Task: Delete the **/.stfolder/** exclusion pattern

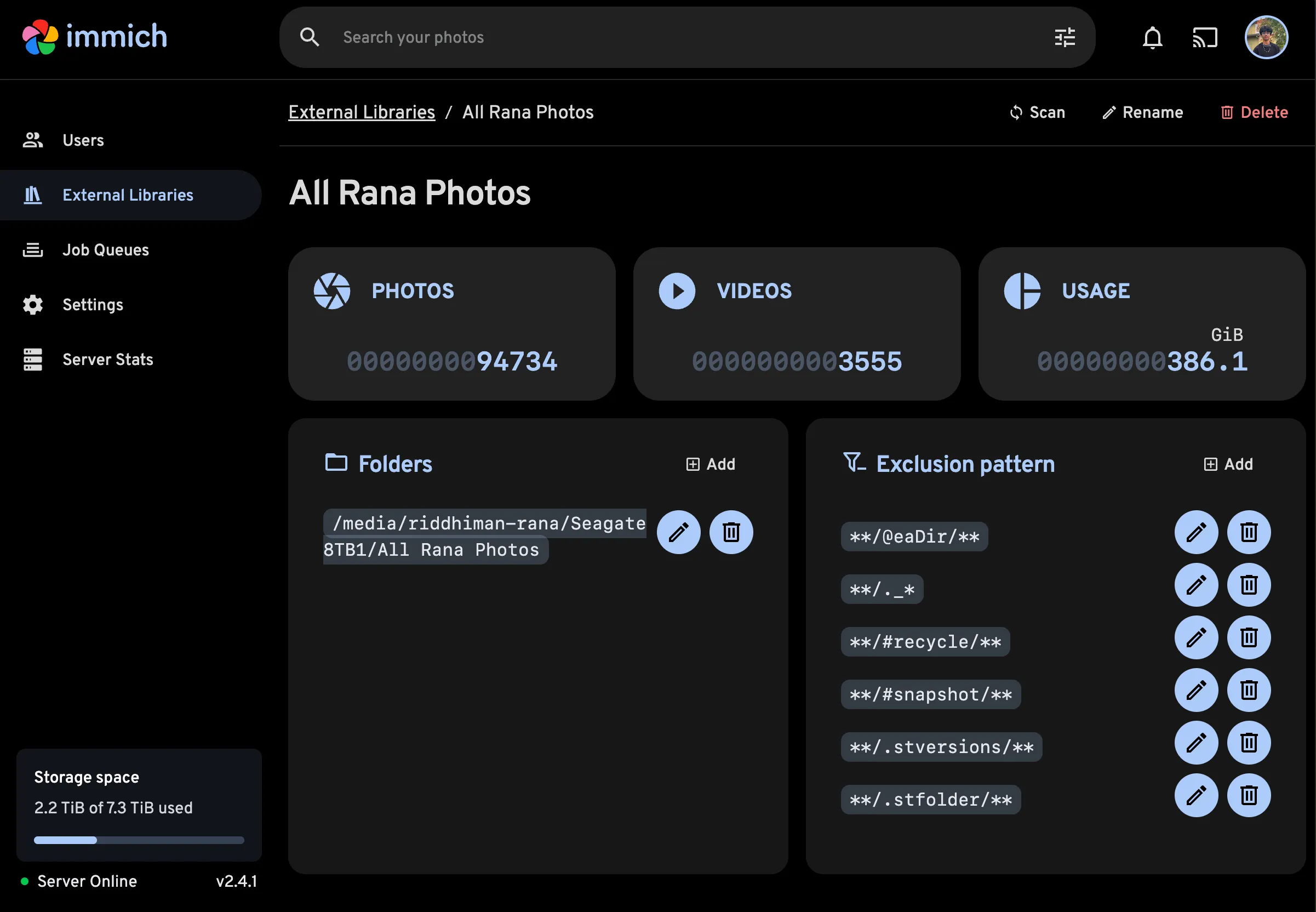Action: coord(1249,795)
